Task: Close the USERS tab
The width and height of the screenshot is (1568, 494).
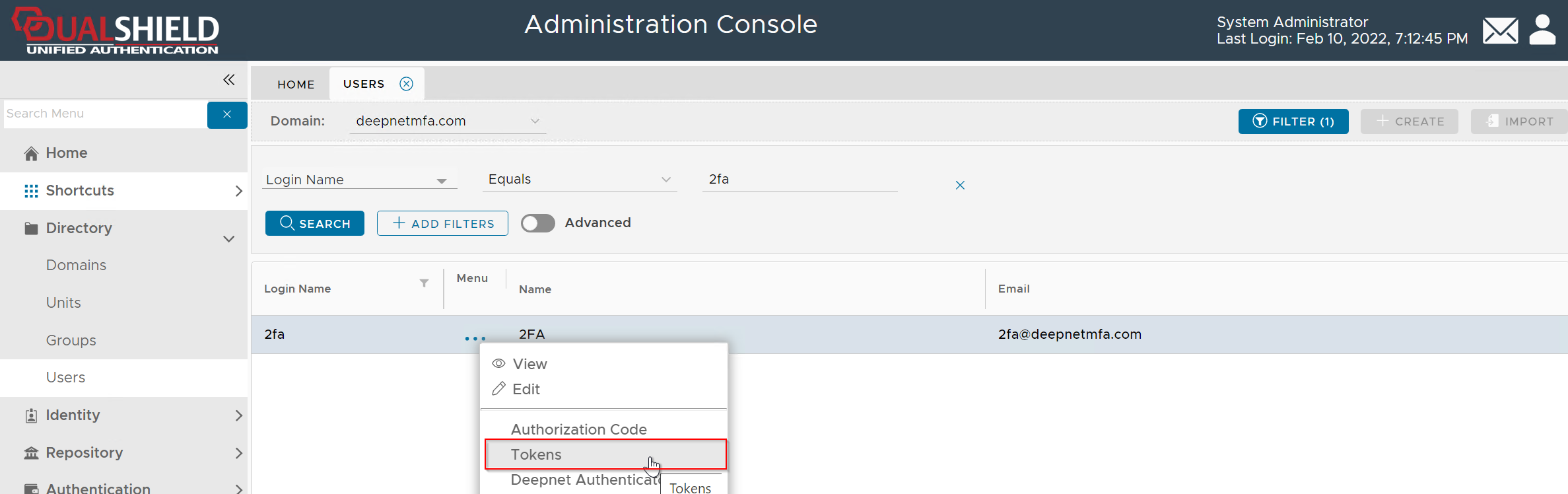Action: 407,84
